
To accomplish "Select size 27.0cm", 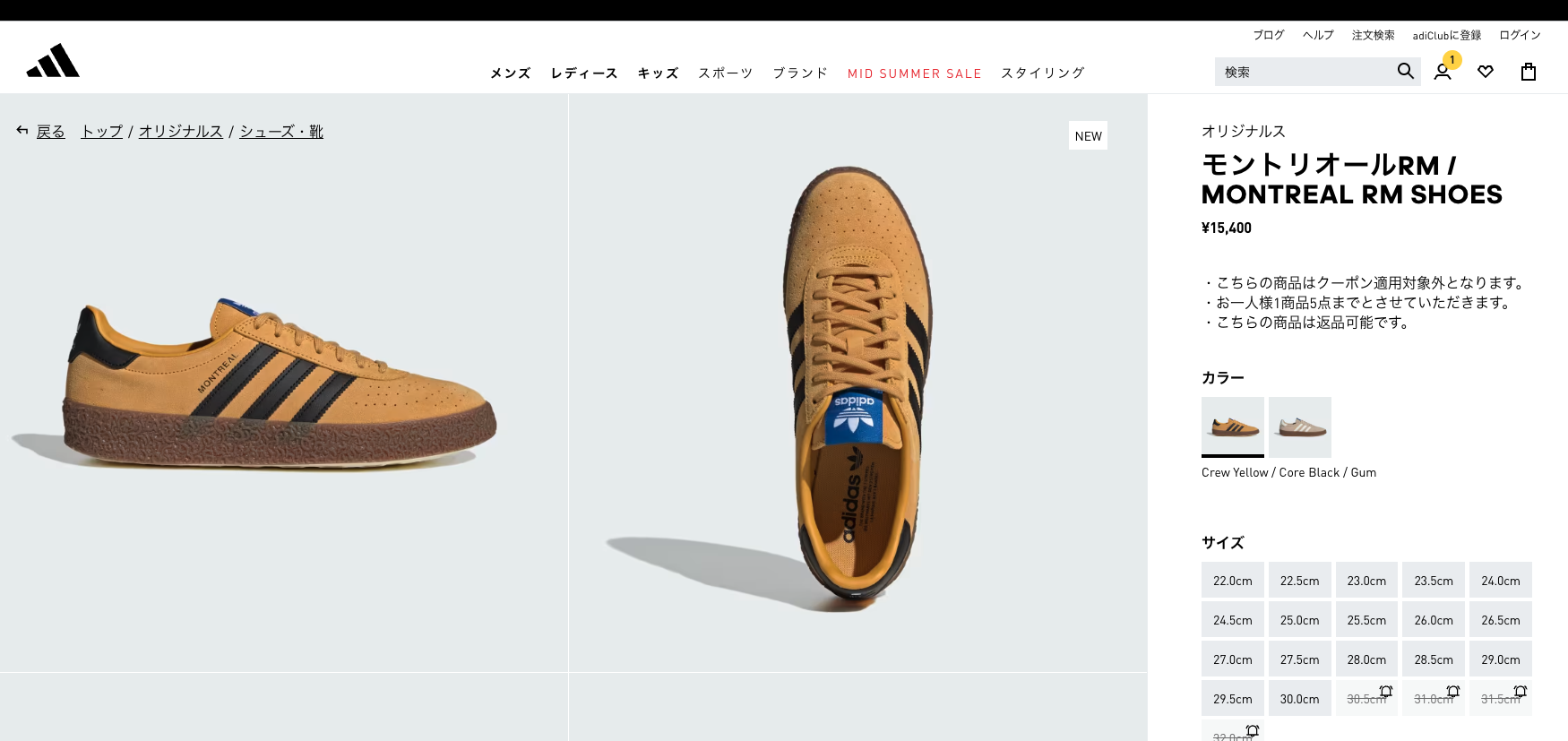I will coord(1233,659).
